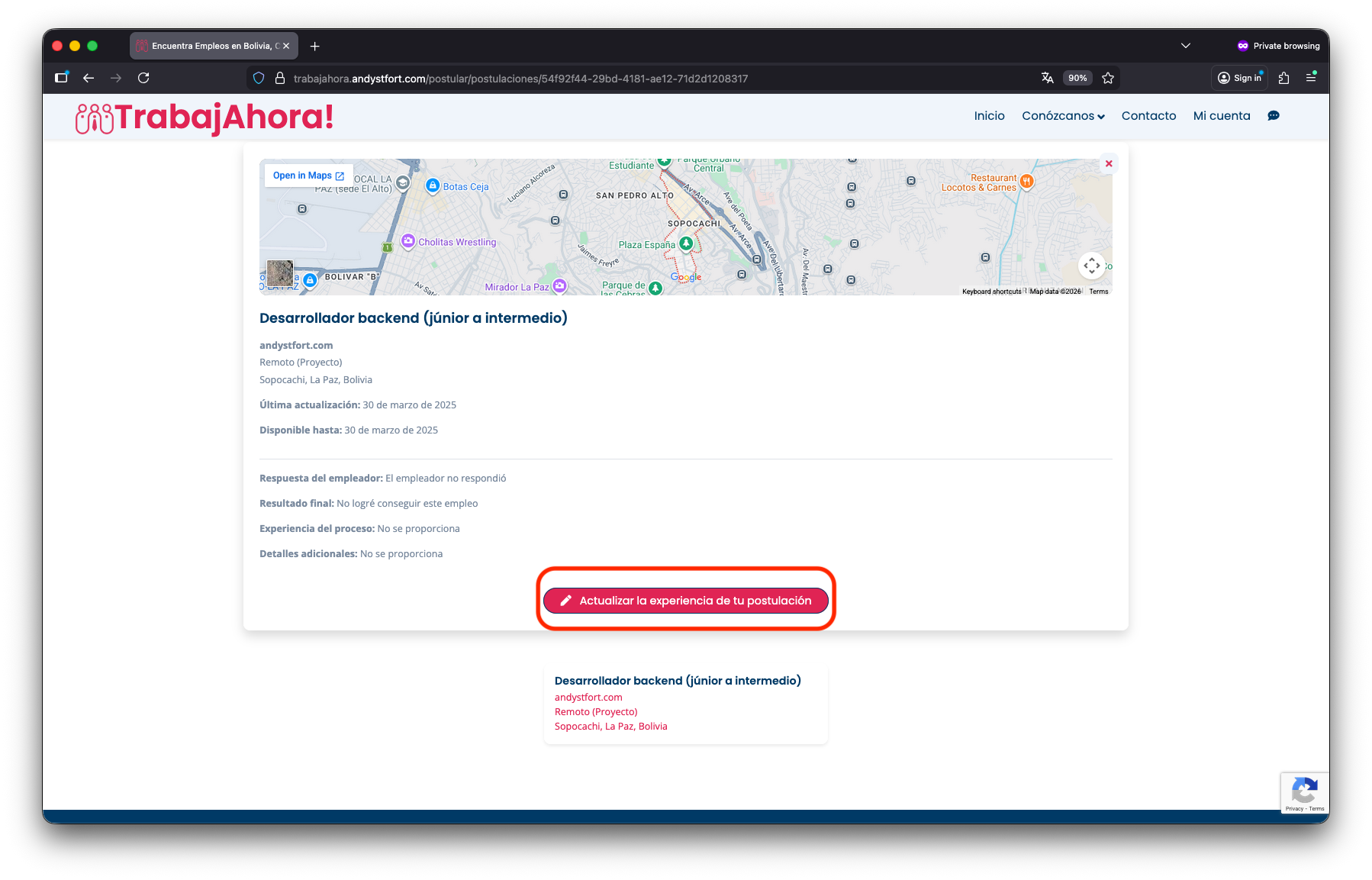
Task: Reload the page
Action: click(x=143, y=78)
